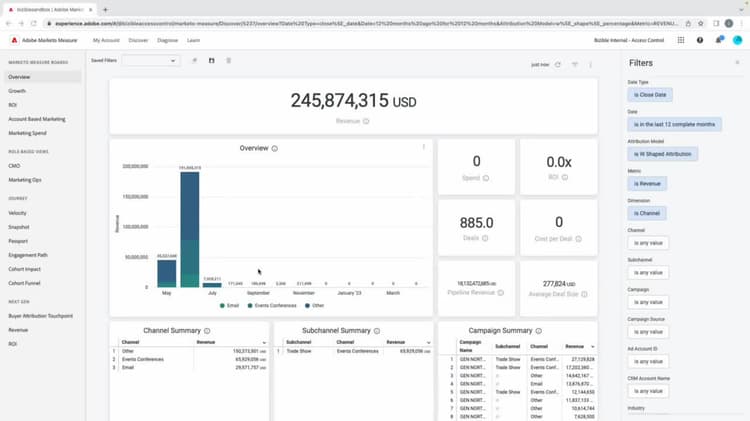Click info icon beside Spend tile
This screenshot has height=421, width=750.
pos(486,178)
